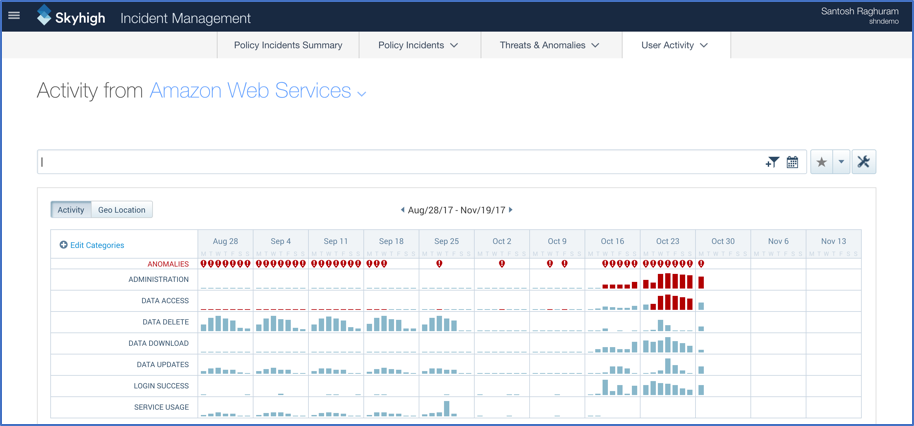914x426 pixels.
Task: Click the anomaly marker in Oct 2 week
Action: coord(502,264)
